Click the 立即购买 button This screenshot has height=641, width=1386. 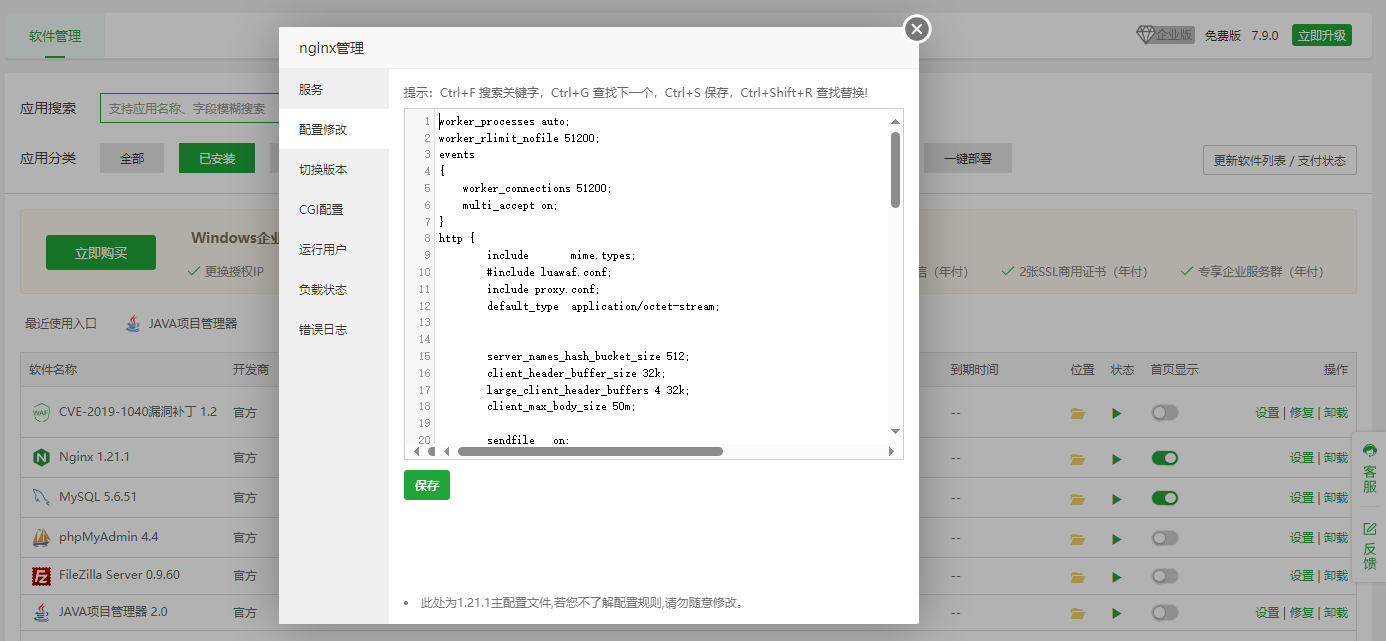pos(101,253)
